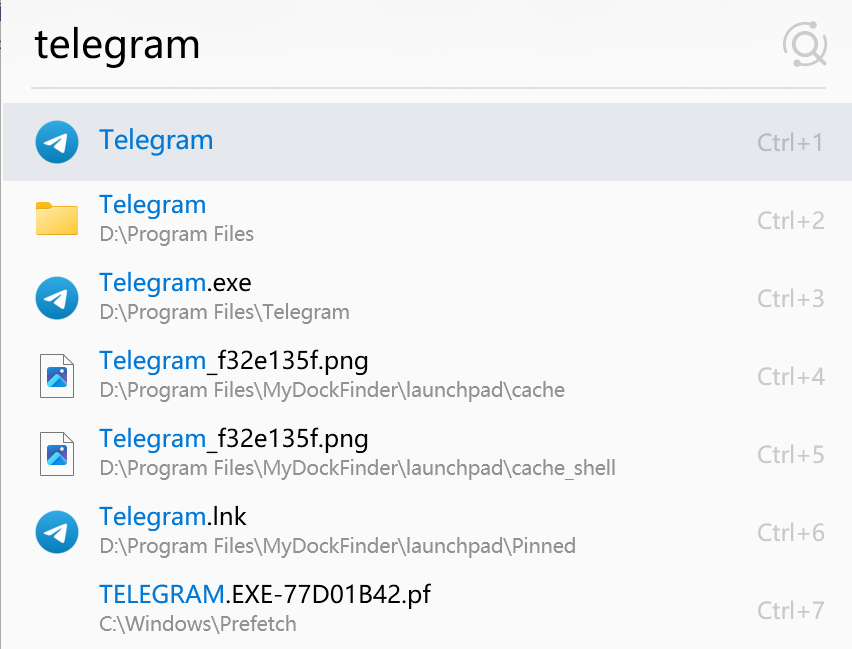
Task: Select TELEGRAM.EXE-77D01B42.pf Prefetch file
Action: 427,609
